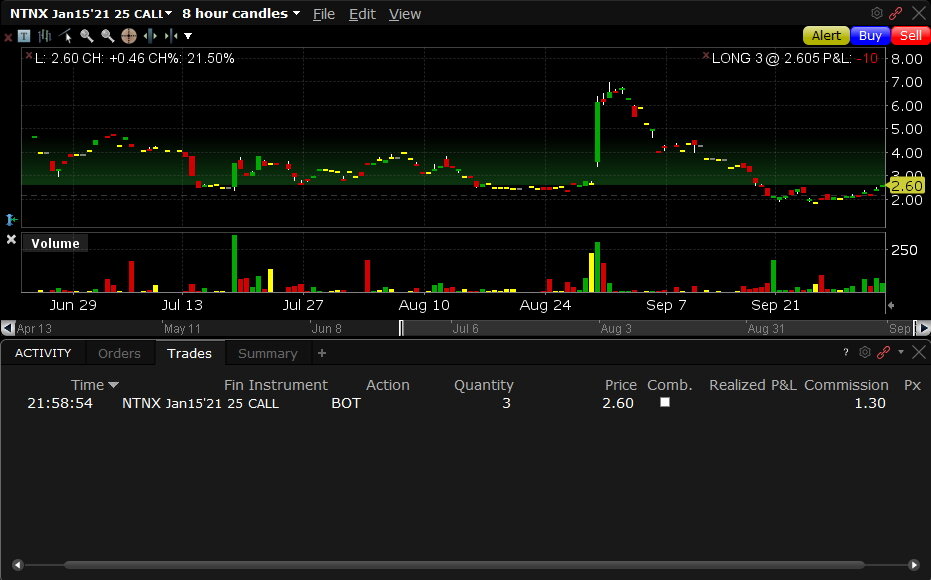Viewport: 931px width, 580px height.
Task: Click the 1.30 commission value
Action: click(x=870, y=404)
